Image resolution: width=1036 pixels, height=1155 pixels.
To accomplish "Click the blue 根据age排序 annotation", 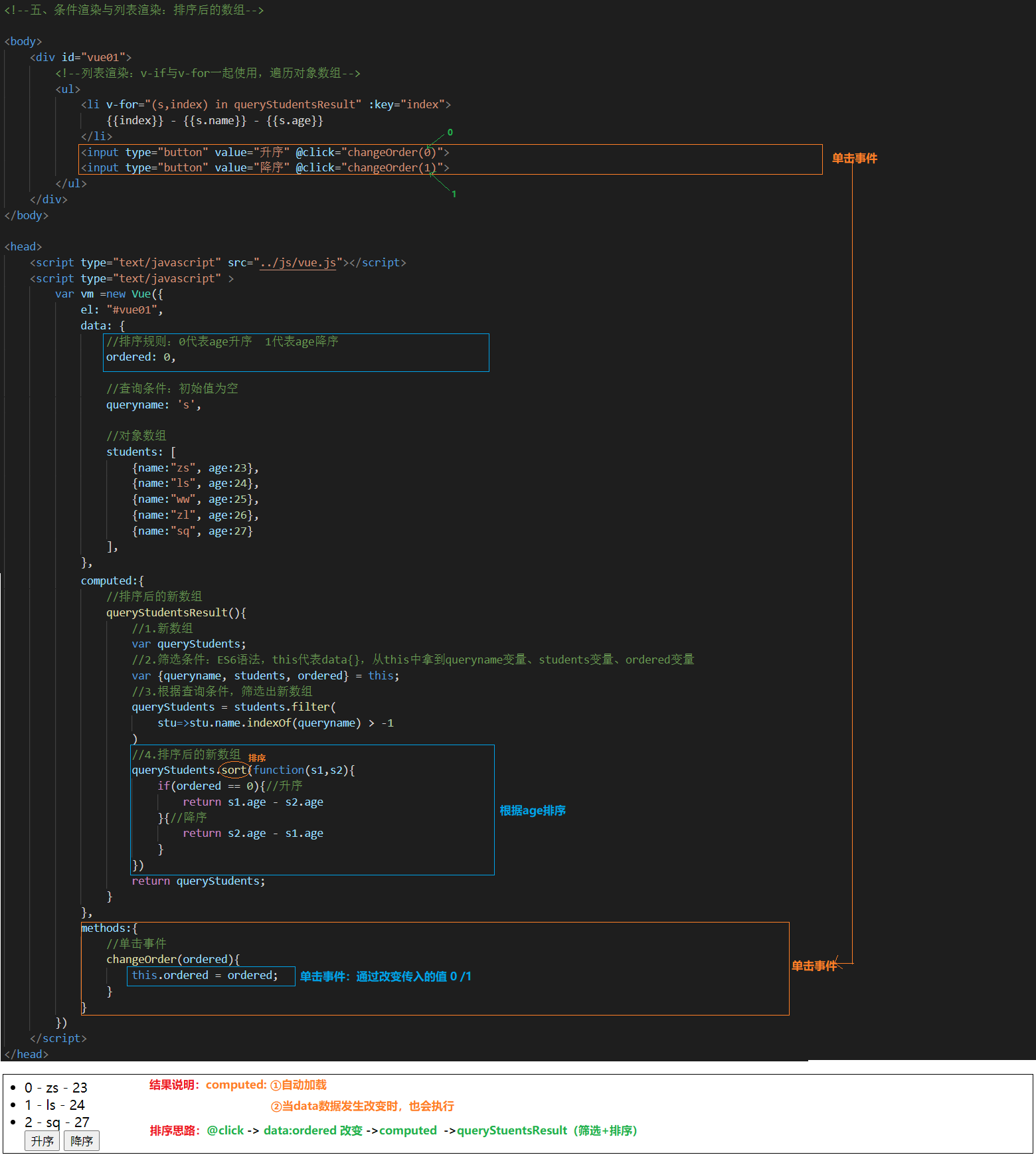I will point(532,811).
